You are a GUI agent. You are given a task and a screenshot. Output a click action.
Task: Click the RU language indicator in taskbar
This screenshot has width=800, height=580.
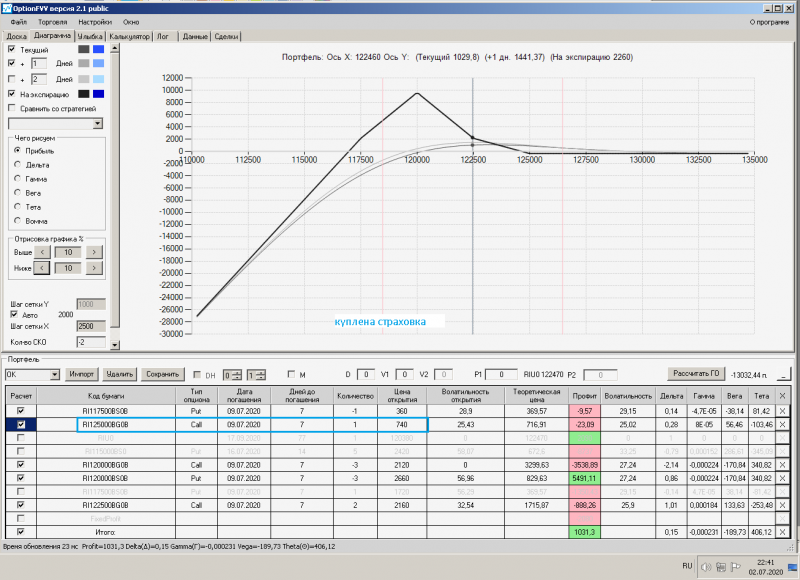click(x=687, y=566)
